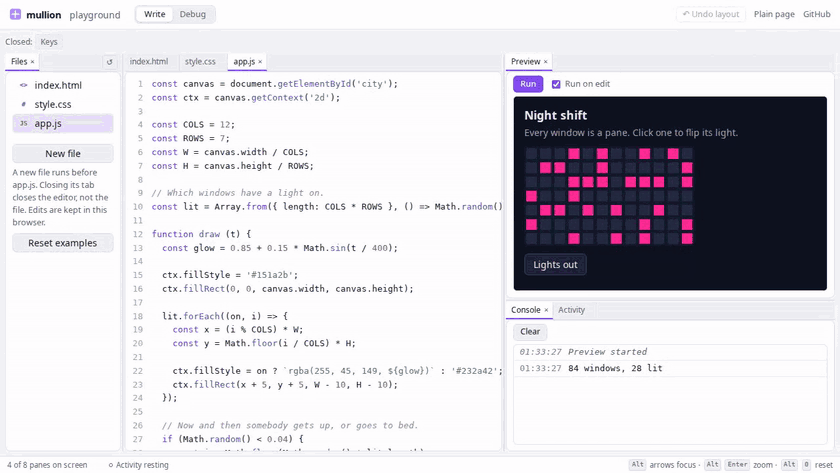This screenshot has width=840, height=473.
Task: Select app.js in the file list
Action: (63, 124)
